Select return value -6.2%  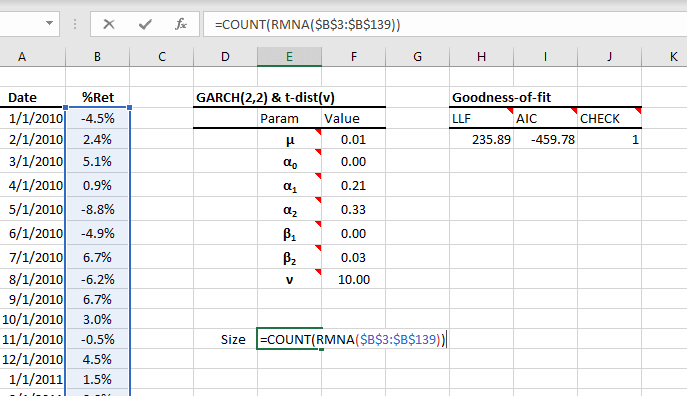pos(97,279)
